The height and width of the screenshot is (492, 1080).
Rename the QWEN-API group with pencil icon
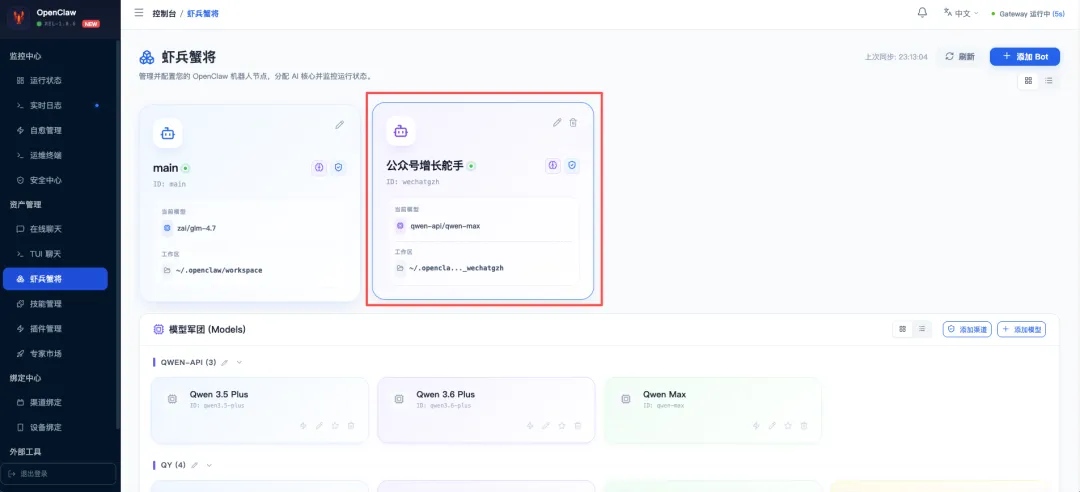(225, 362)
